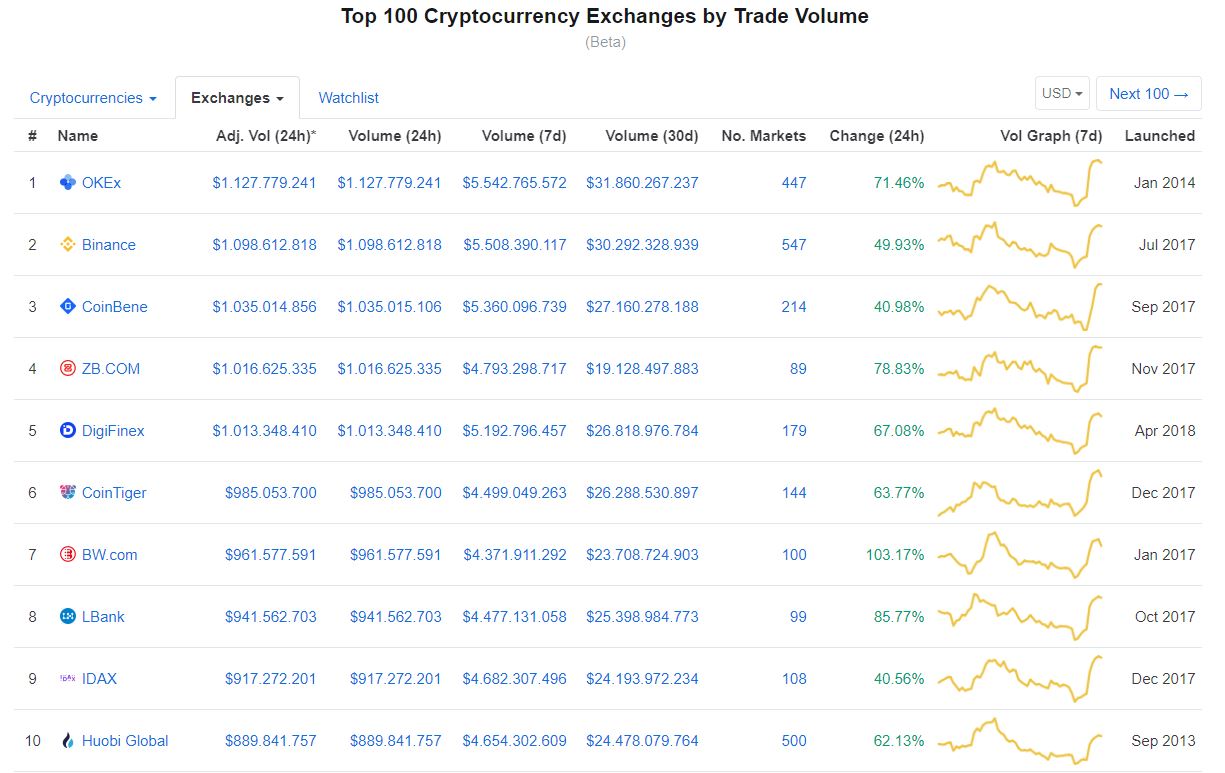Open the OKEx exchange link
Viewport: 1225px width, 773px height.
pyautogui.click(x=101, y=183)
